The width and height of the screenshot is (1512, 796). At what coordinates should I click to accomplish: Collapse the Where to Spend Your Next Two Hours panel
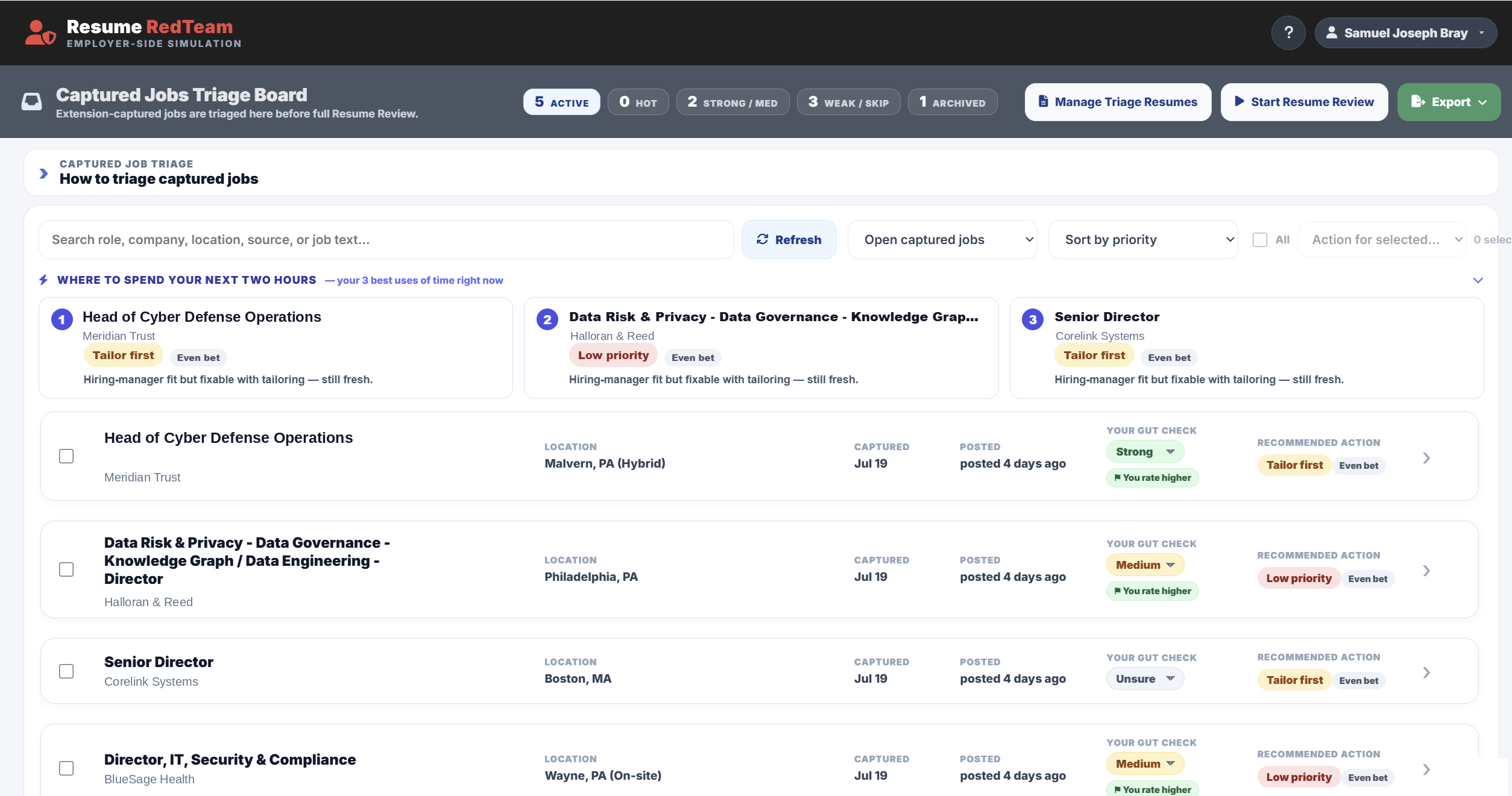point(1478,280)
